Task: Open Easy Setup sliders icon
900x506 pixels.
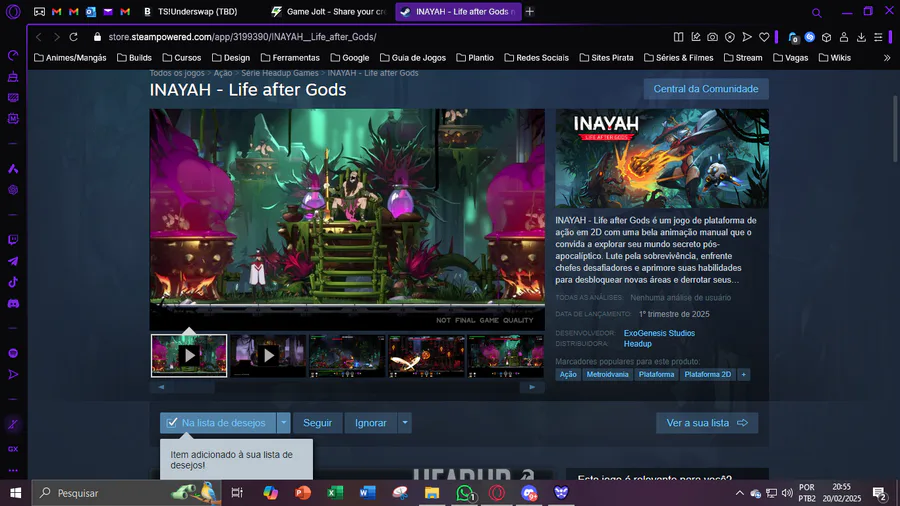Action: click(878, 37)
